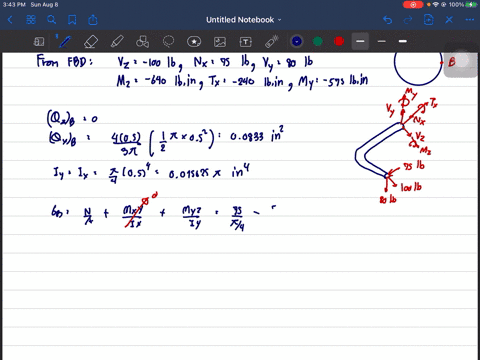Open the more options ellipsis menu
Screen dimensions: 480x360
[x=470, y=20]
